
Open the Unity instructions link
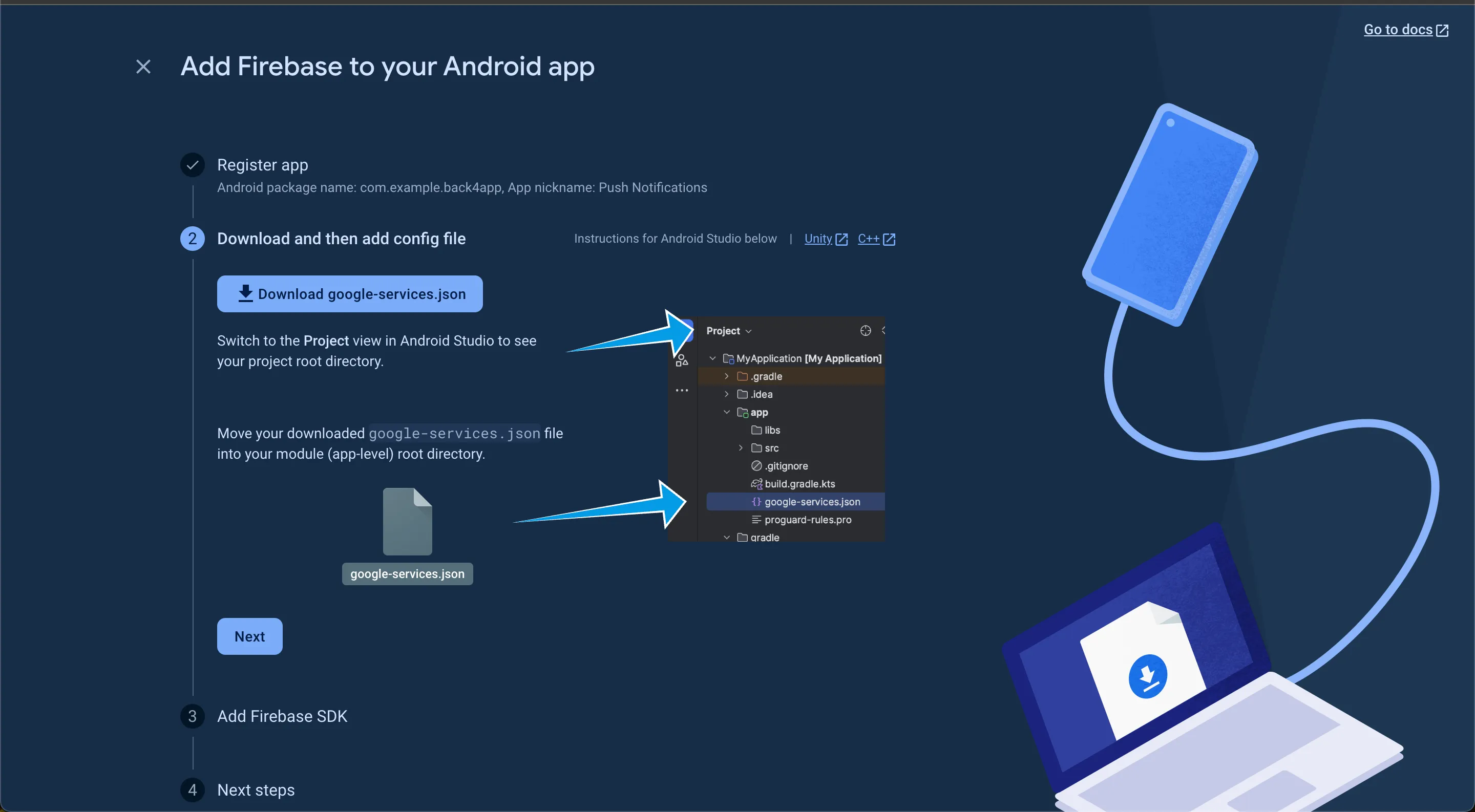pyautogui.click(x=825, y=239)
